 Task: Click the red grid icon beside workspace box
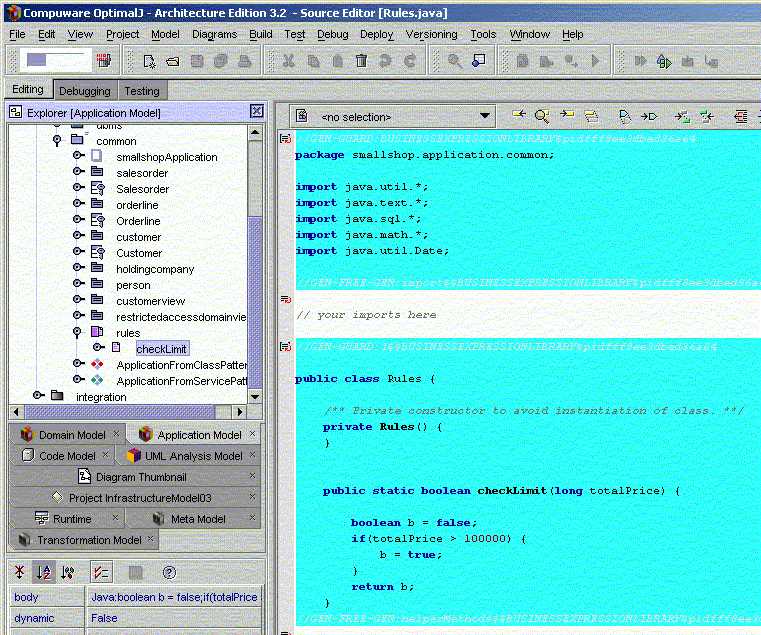coord(103,60)
